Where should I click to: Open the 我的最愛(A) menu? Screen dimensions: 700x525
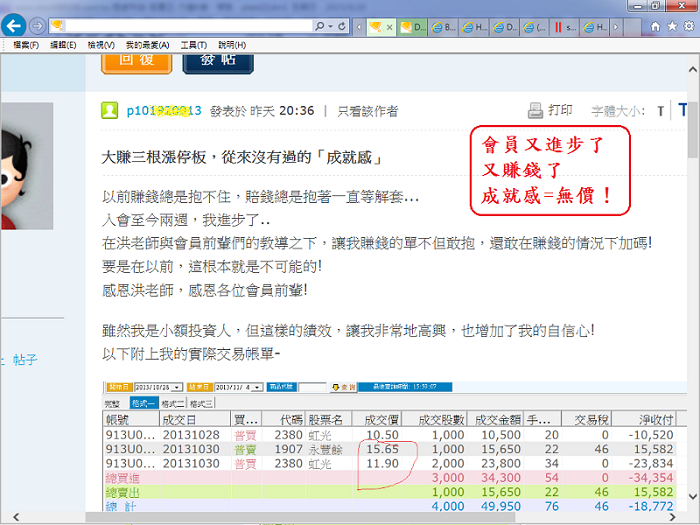[x=147, y=45]
